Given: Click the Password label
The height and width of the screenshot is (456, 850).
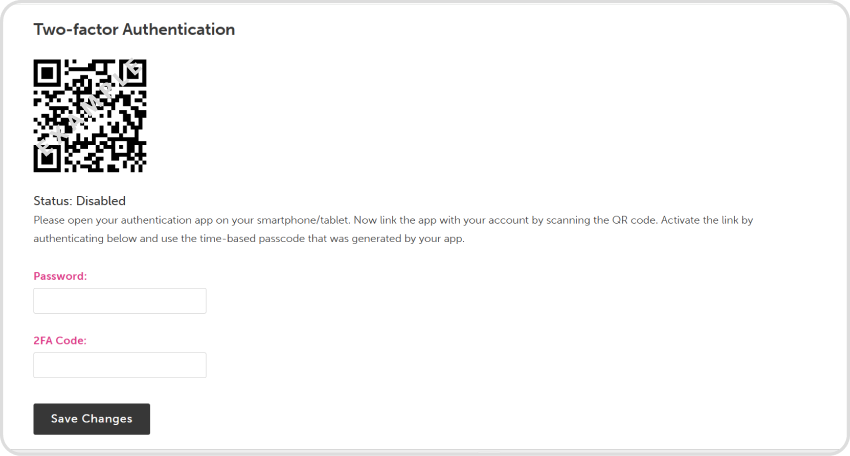Looking at the screenshot, I should 60,276.
